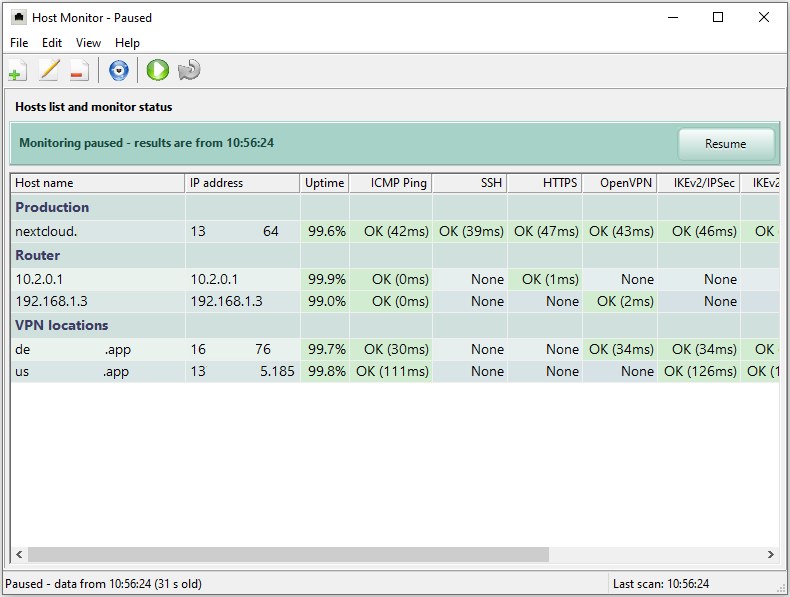Click the HTTPS column header
The image size is (790, 597).
click(545, 183)
